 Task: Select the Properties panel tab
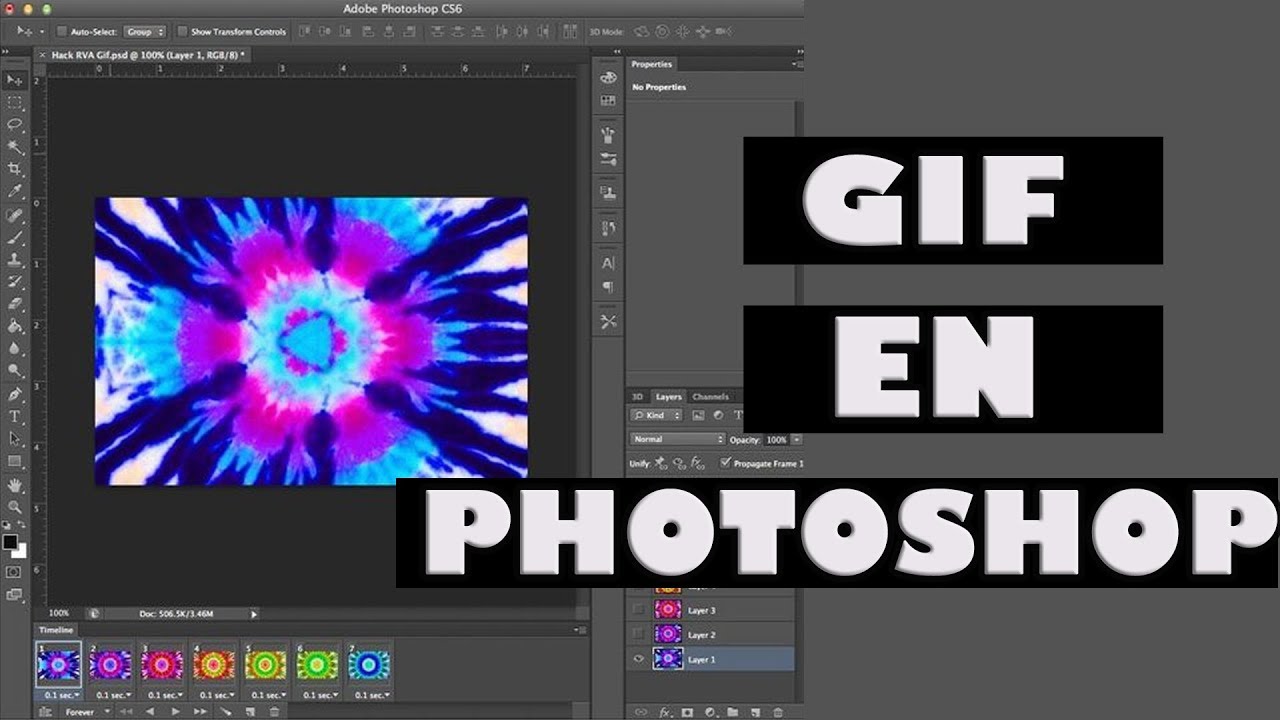tap(652, 64)
